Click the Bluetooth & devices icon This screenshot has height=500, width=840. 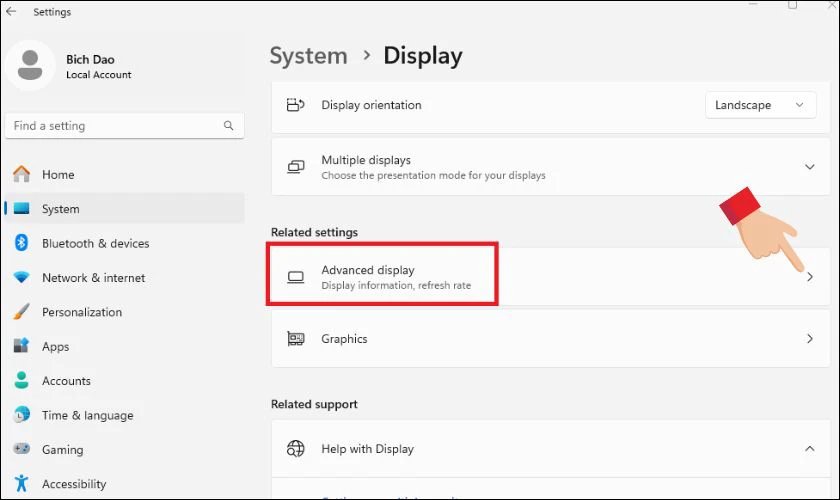(21, 243)
